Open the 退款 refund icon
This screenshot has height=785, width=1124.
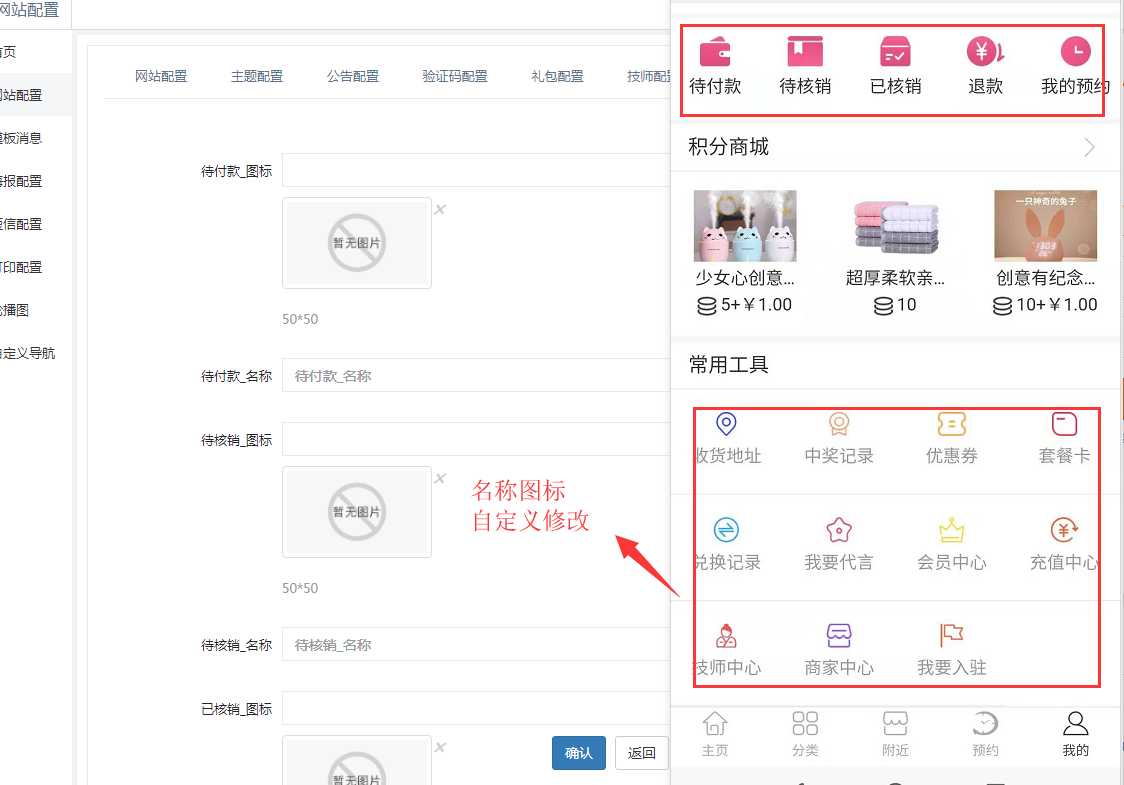point(985,52)
